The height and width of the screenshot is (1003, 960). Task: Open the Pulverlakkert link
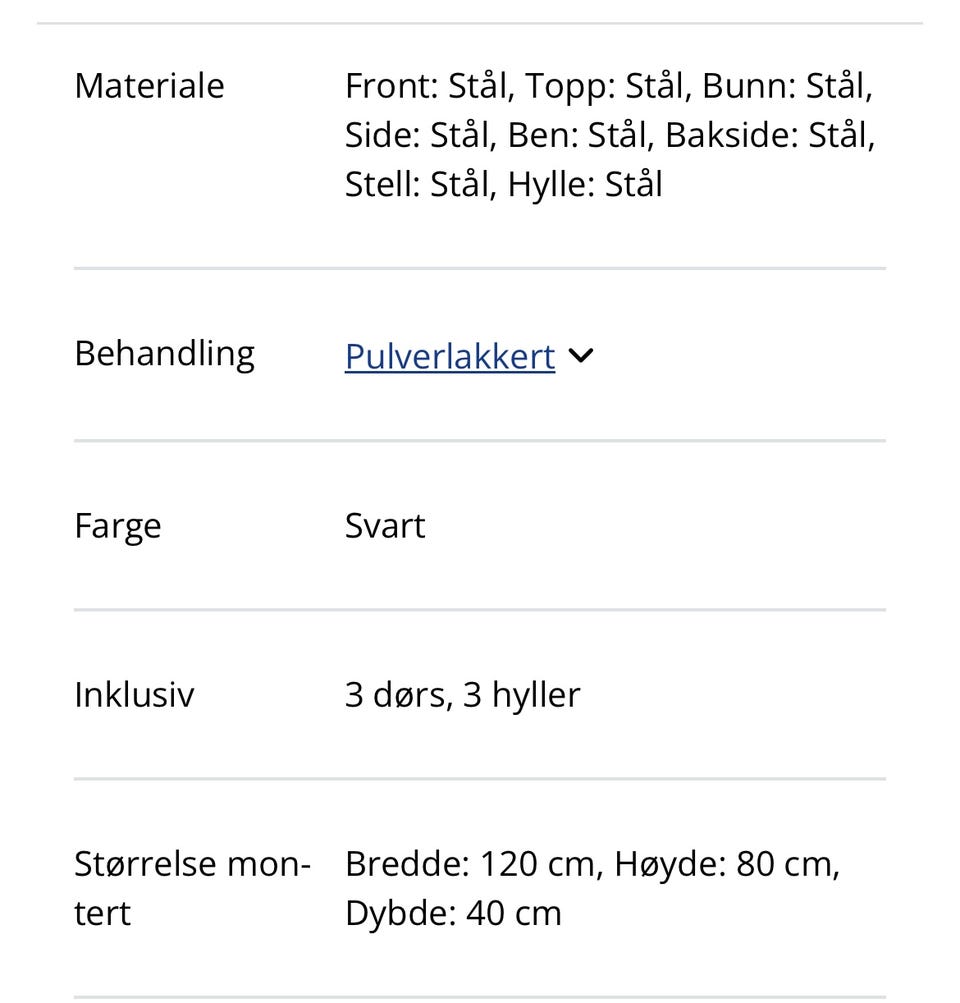coord(449,356)
